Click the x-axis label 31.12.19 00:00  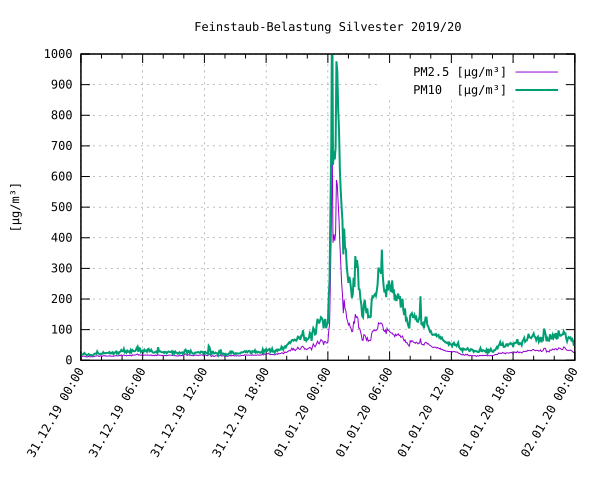[x=55, y=412]
